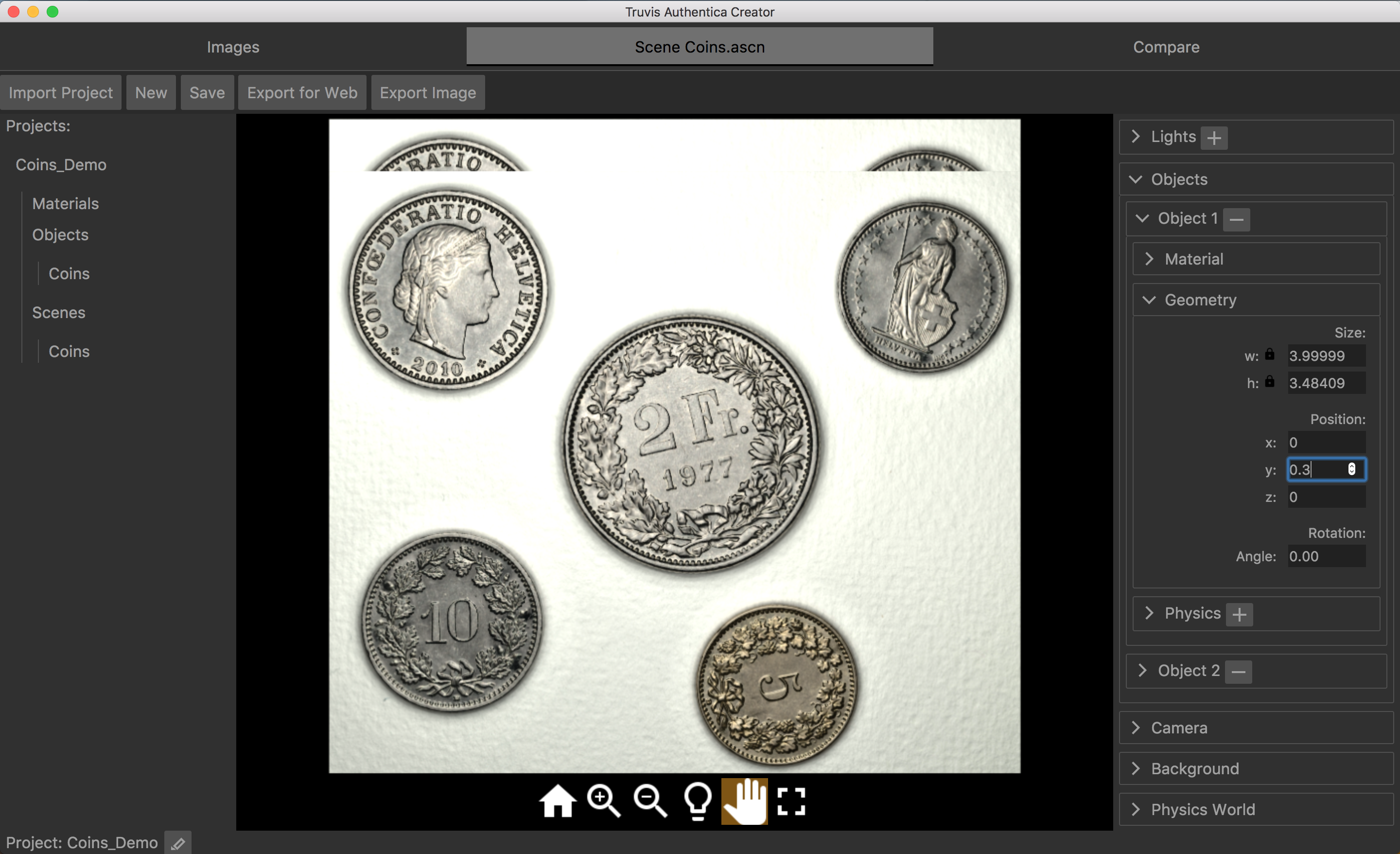Expand the Material section
This screenshot has width=1400, height=854.
pyautogui.click(x=1149, y=259)
